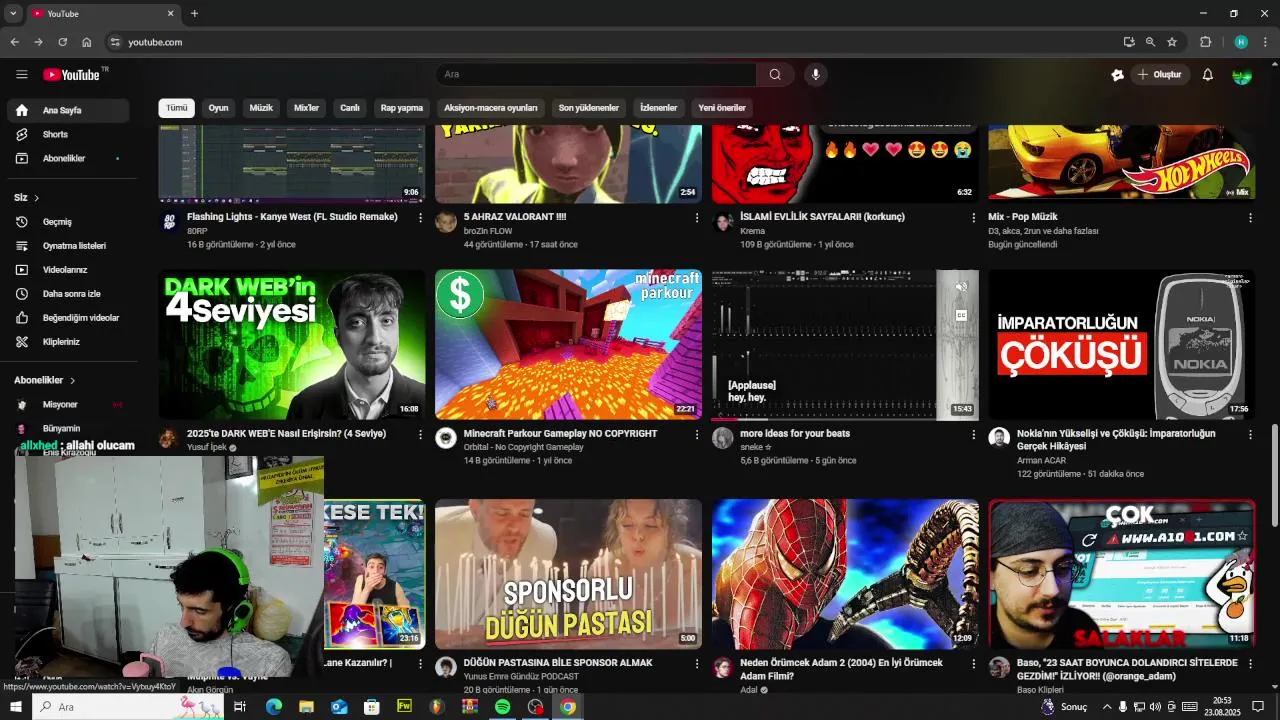Open Yusuf İpek channel link

click(207, 447)
